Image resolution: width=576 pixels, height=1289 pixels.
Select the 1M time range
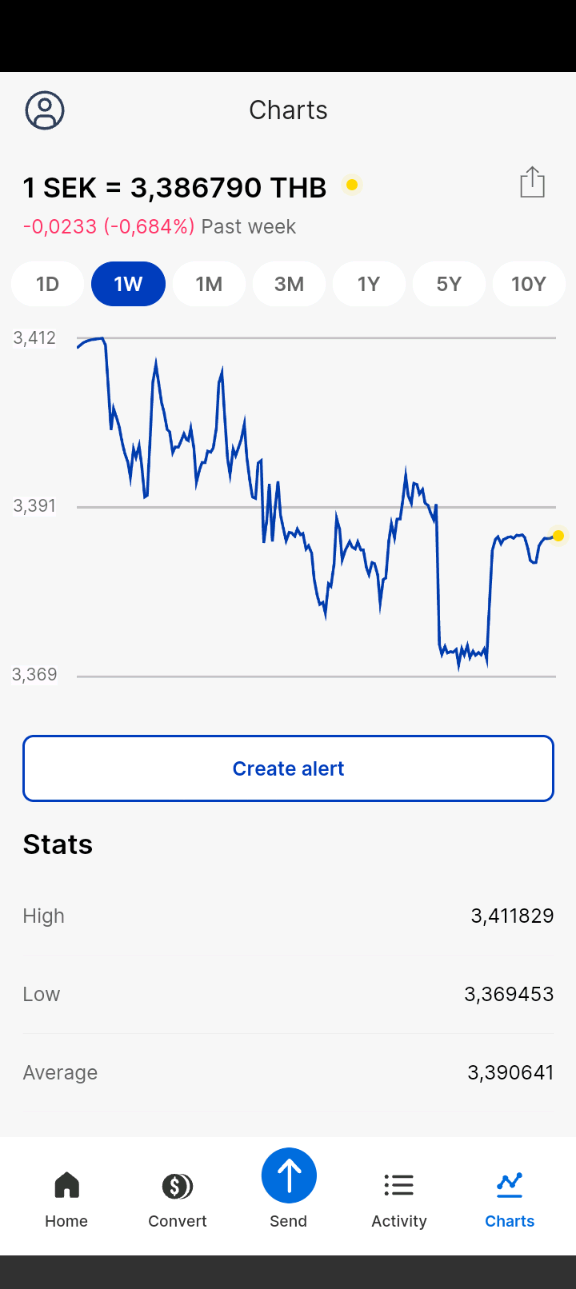[209, 284]
